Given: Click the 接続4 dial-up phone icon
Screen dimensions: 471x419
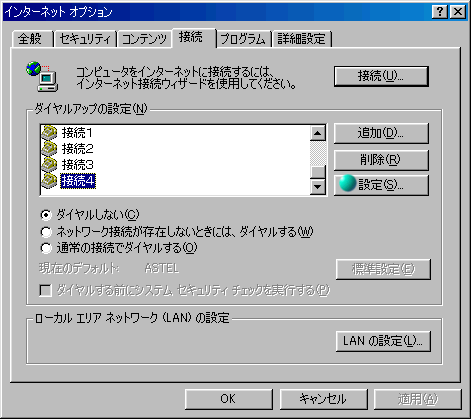Looking at the screenshot, I should (49, 181).
